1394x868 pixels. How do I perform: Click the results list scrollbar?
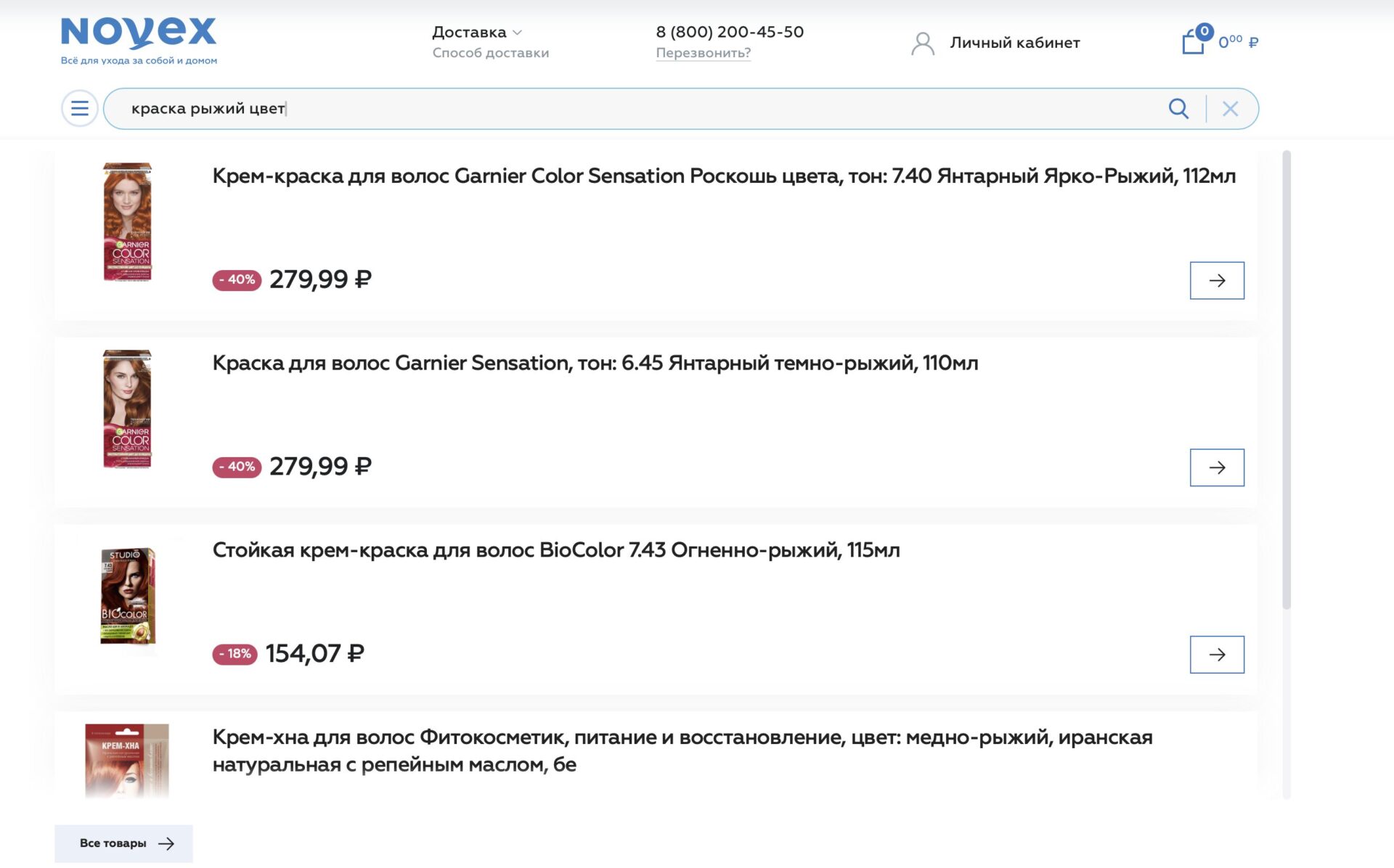click(1287, 380)
